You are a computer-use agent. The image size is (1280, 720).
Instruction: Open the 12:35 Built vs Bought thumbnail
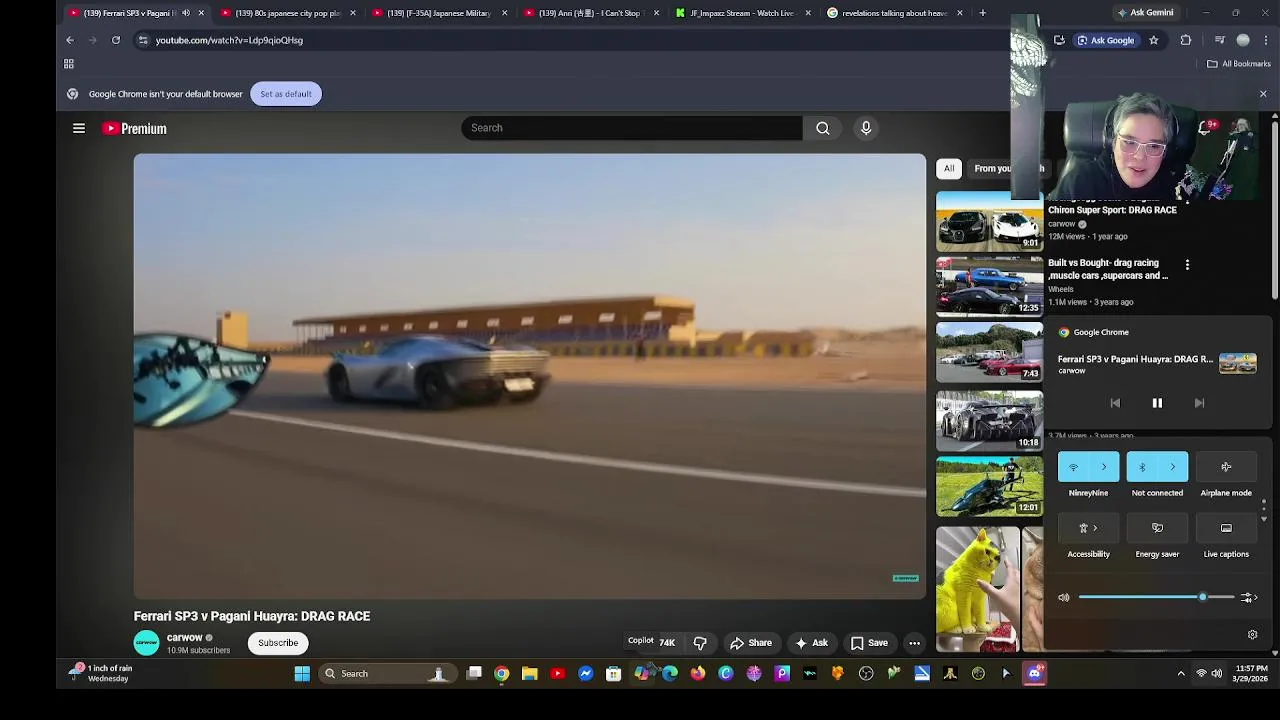(x=989, y=286)
